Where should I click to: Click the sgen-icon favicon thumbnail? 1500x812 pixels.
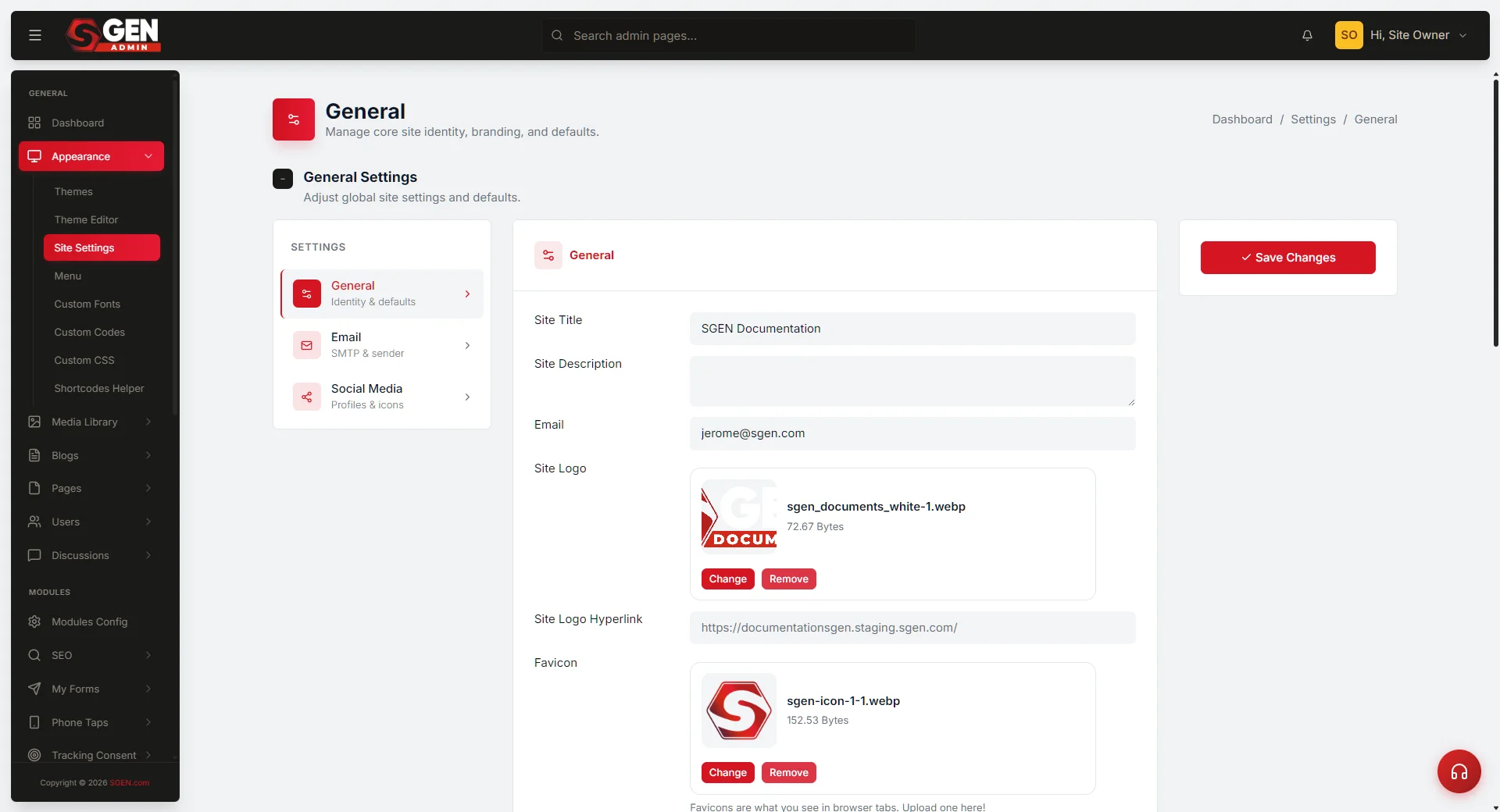[739, 710]
